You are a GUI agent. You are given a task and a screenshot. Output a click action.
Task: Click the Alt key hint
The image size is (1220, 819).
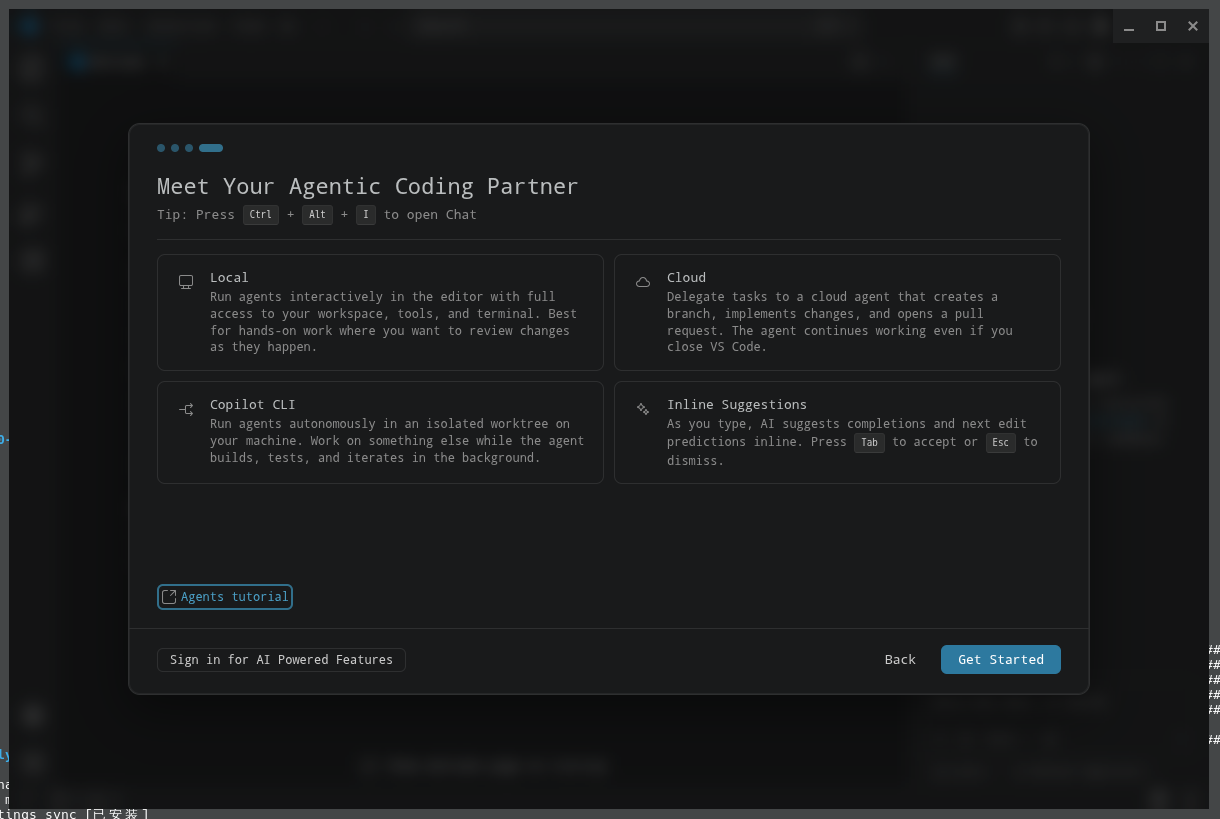coord(317,215)
